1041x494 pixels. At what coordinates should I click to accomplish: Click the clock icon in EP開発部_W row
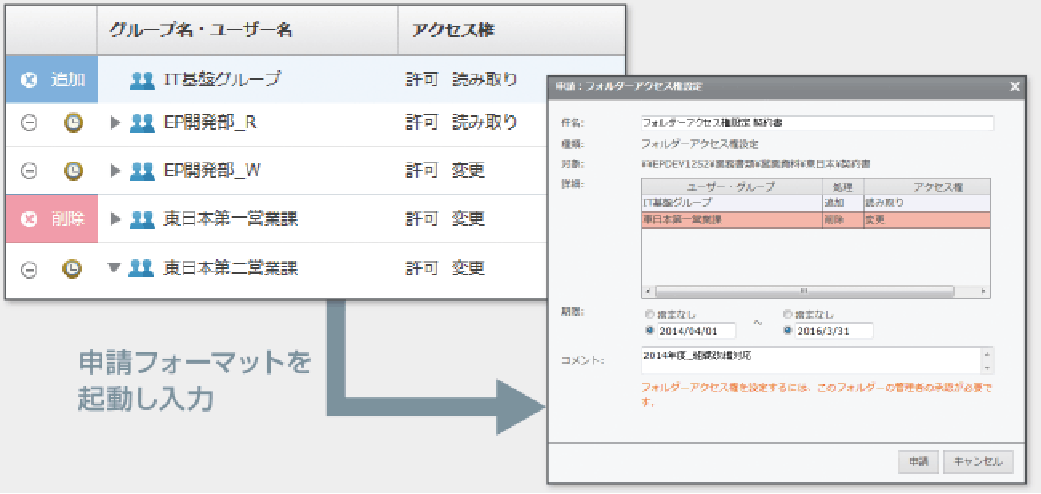point(73,171)
